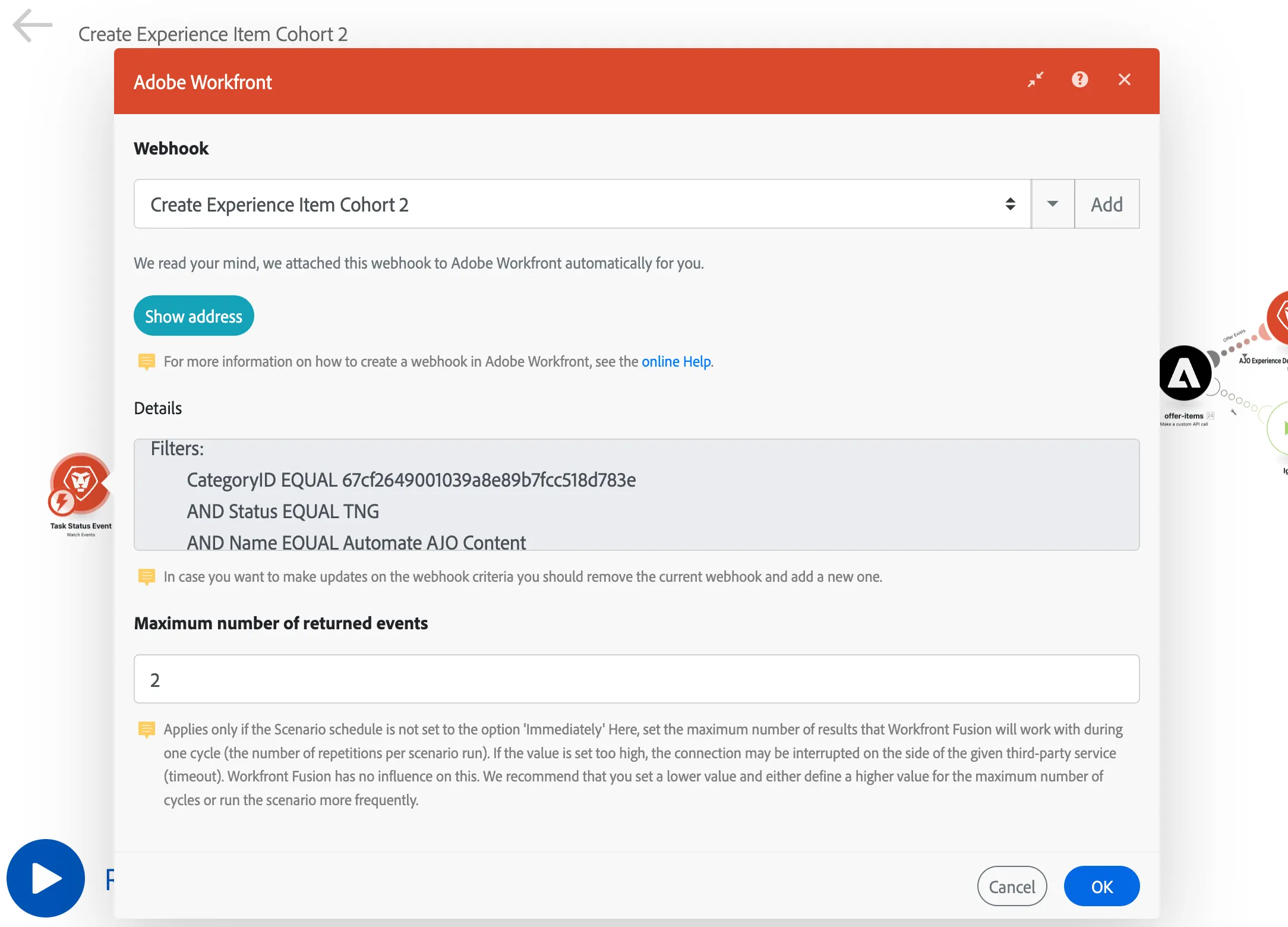1288x927 pixels.
Task: Click the Details filters text box
Action: [636, 494]
